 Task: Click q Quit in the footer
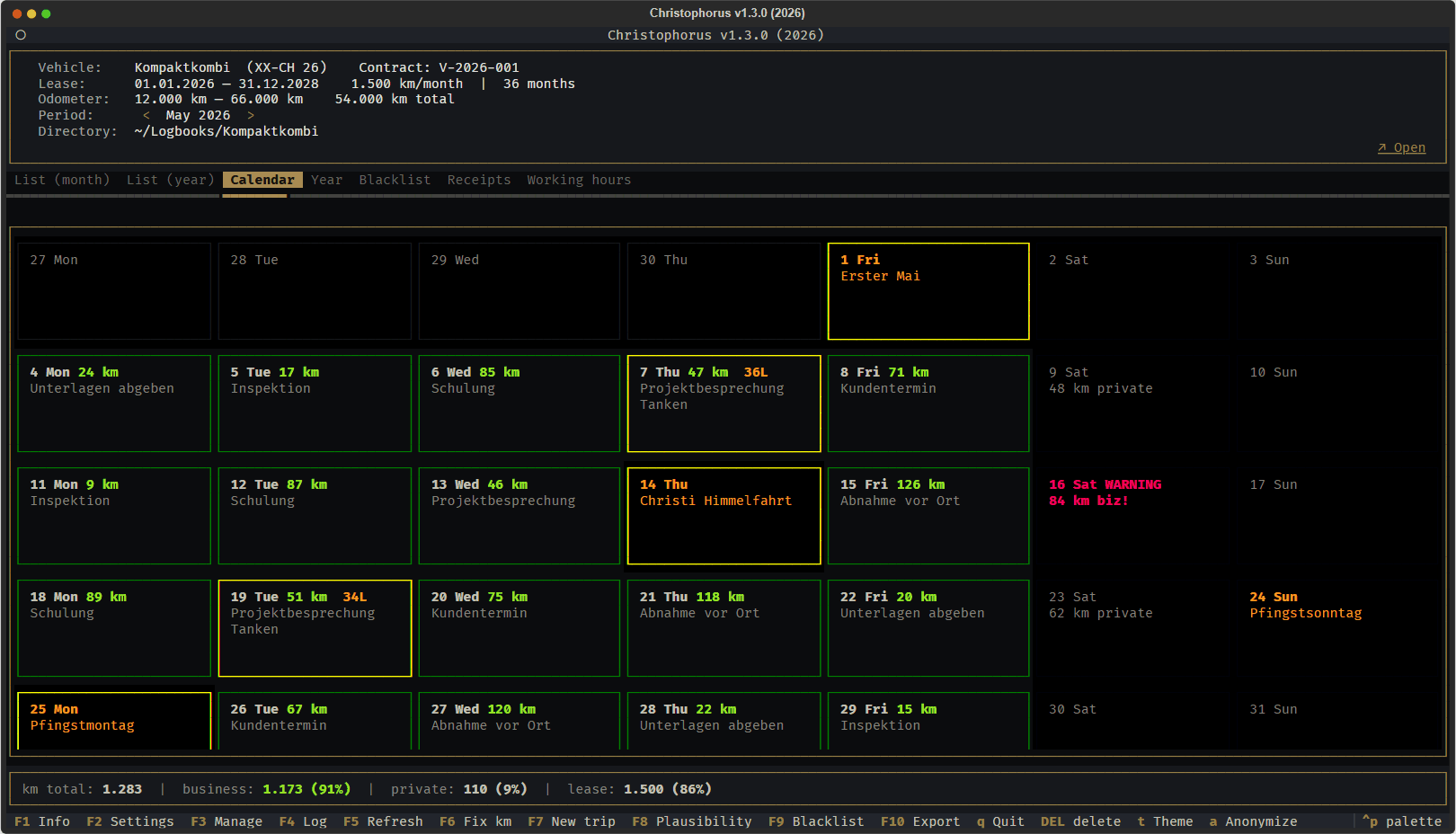tap(1000, 821)
